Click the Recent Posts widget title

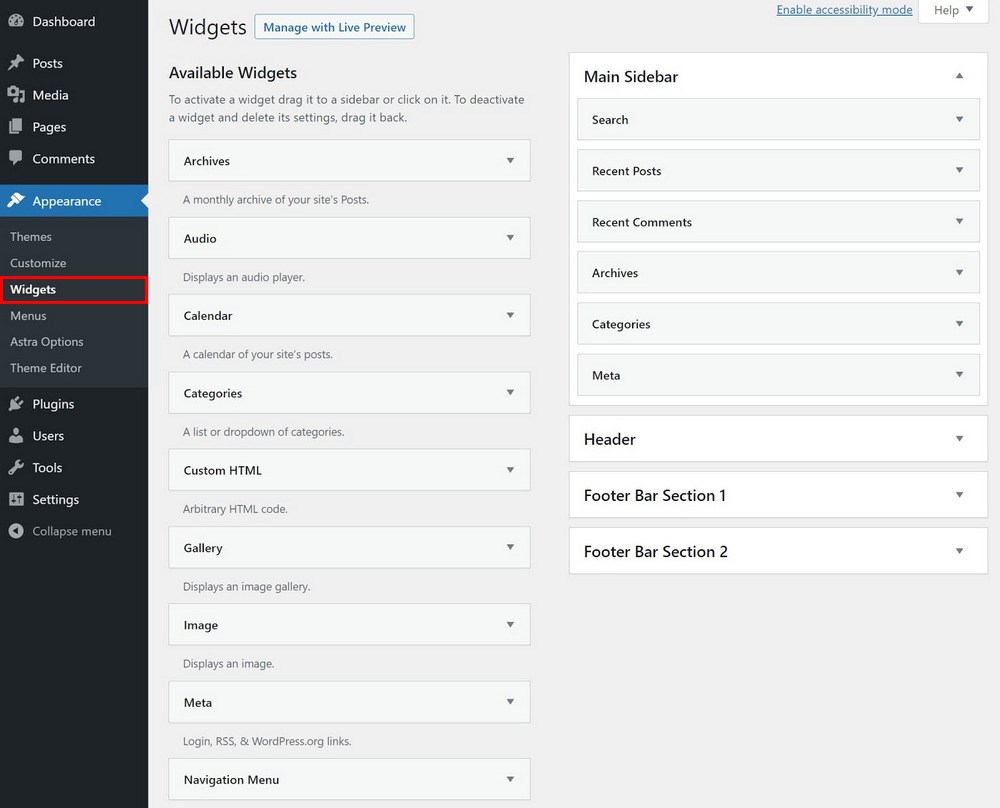(626, 171)
